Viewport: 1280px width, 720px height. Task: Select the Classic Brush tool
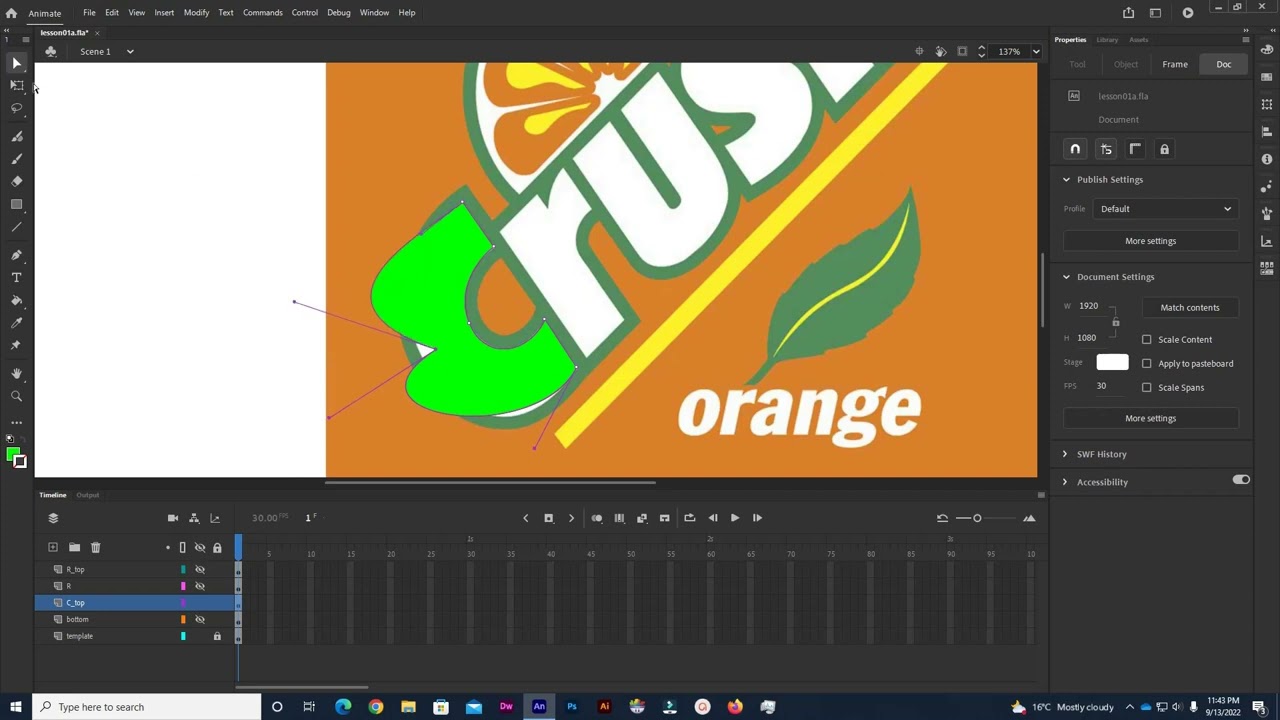point(16,159)
